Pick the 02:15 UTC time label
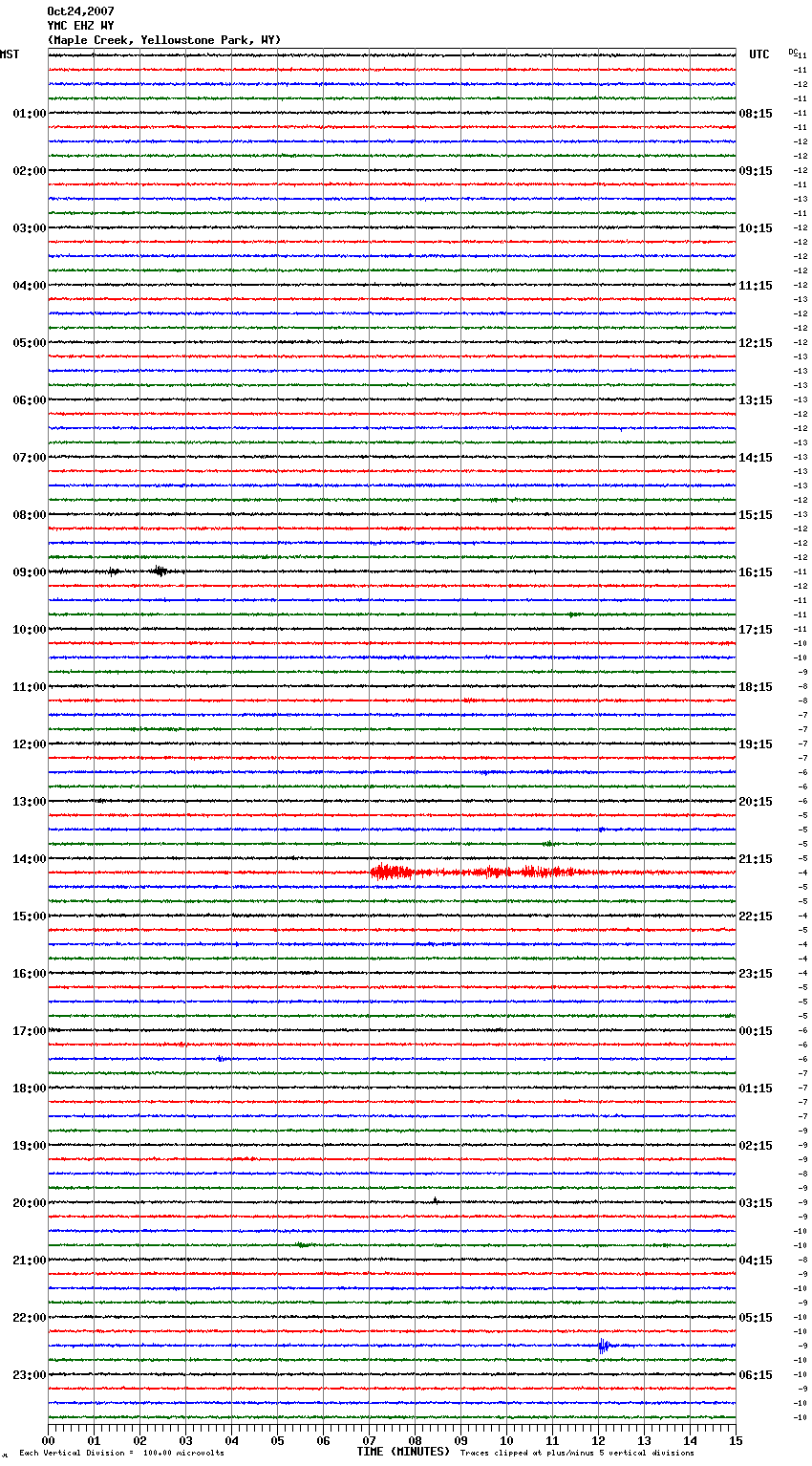This screenshot has width=812, height=1466. pyautogui.click(x=756, y=1146)
